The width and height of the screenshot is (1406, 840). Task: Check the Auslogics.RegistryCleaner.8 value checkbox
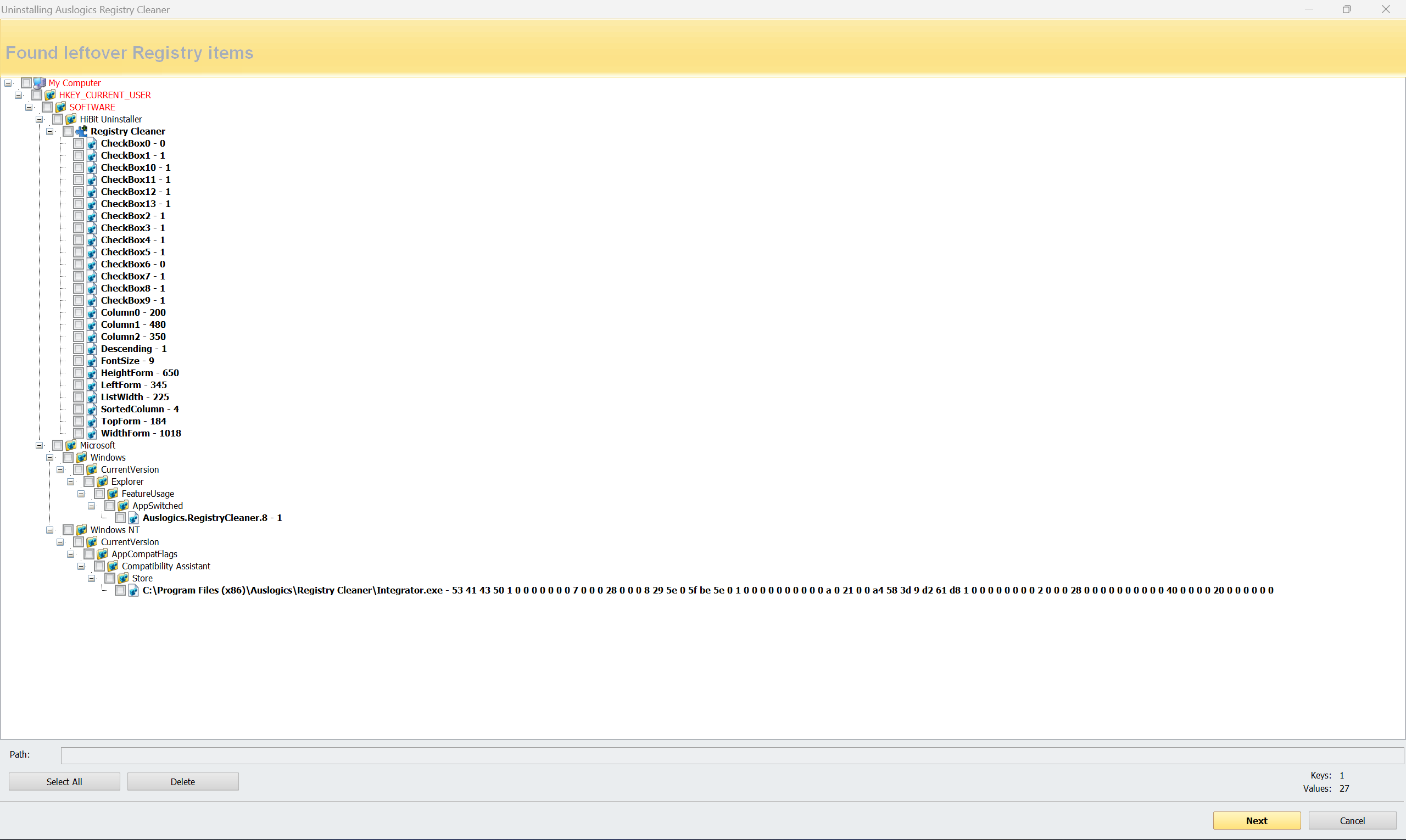point(120,518)
